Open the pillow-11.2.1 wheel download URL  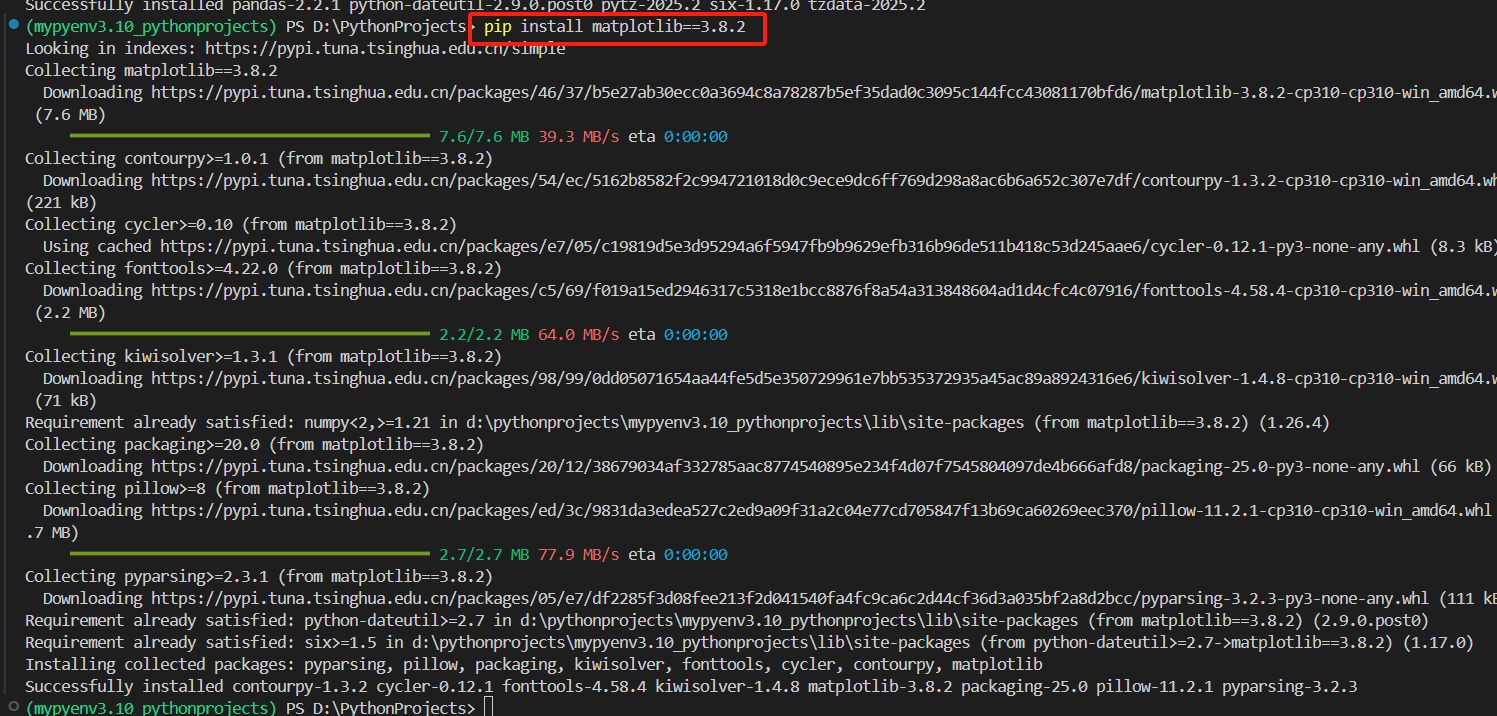[821, 510]
